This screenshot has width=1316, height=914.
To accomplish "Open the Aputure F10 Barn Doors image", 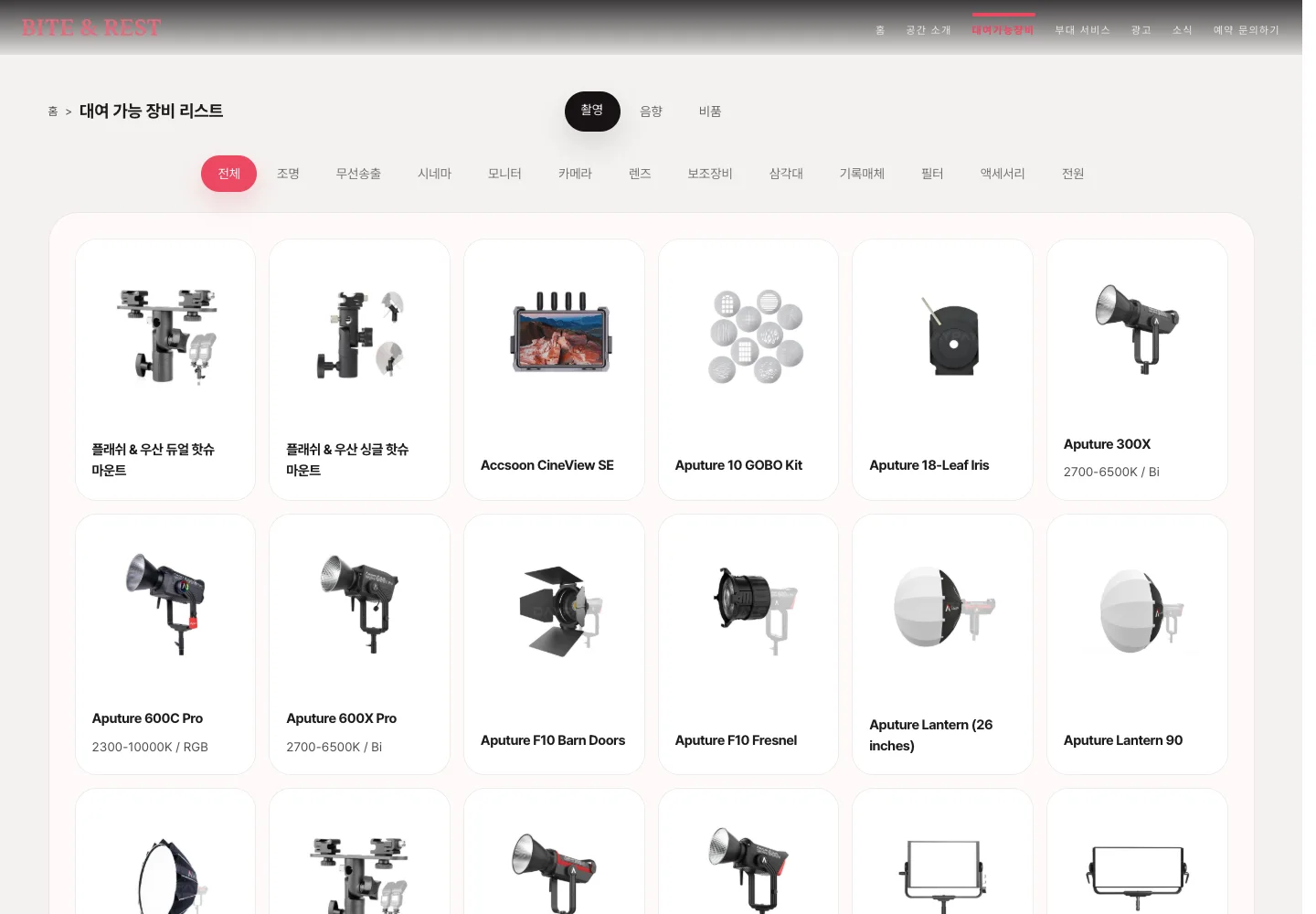I will tap(561, 611).
